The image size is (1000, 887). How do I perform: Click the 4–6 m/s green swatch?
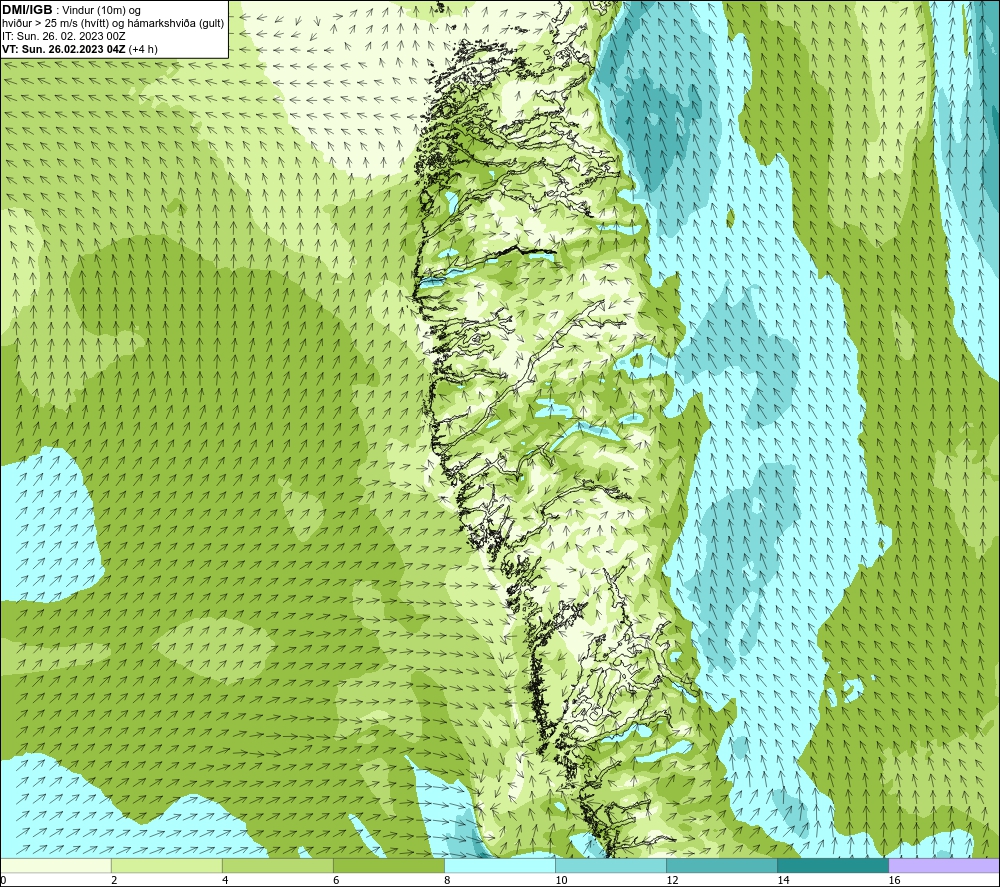click(x=277, y=865)
